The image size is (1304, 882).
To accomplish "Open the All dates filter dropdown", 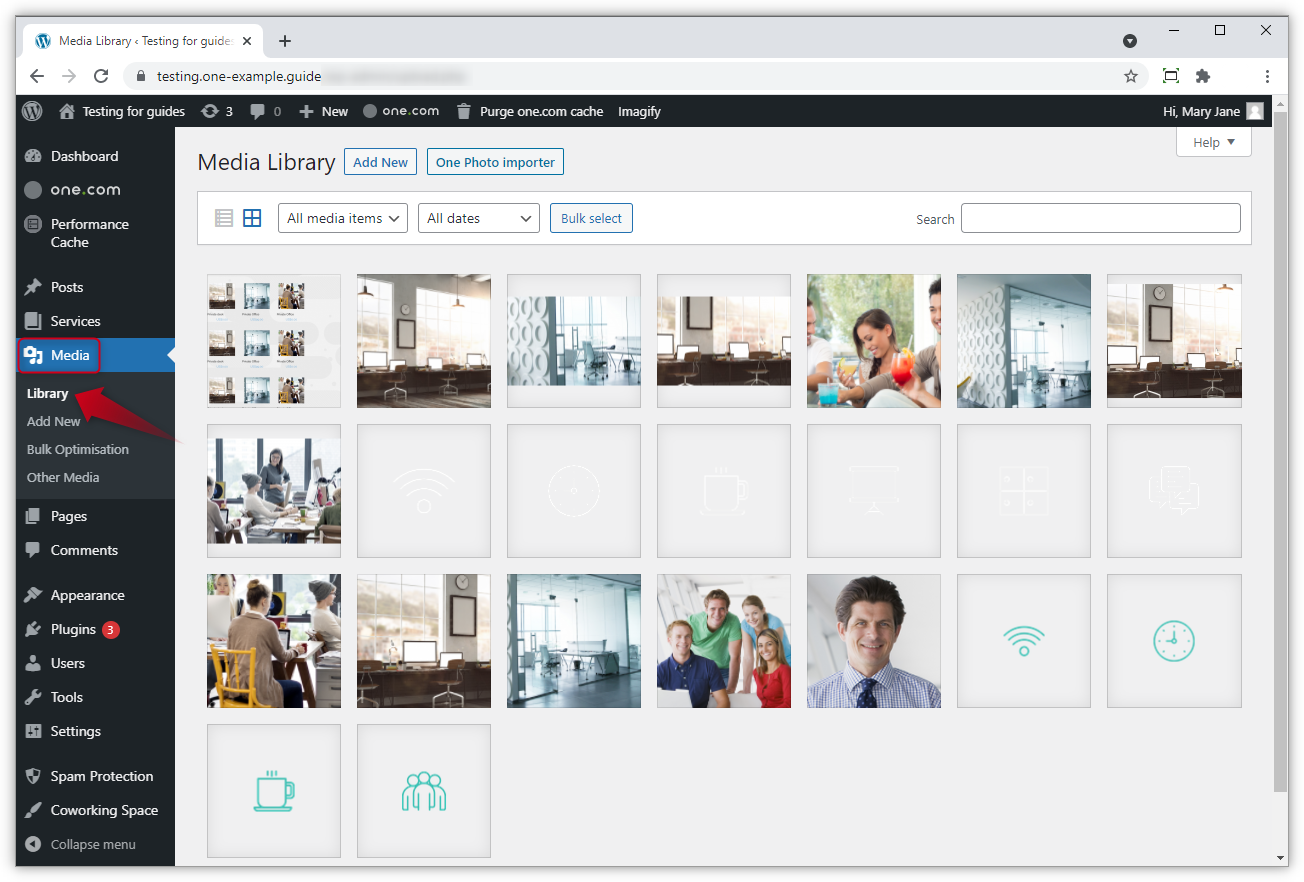I will [x=478, y=217].
